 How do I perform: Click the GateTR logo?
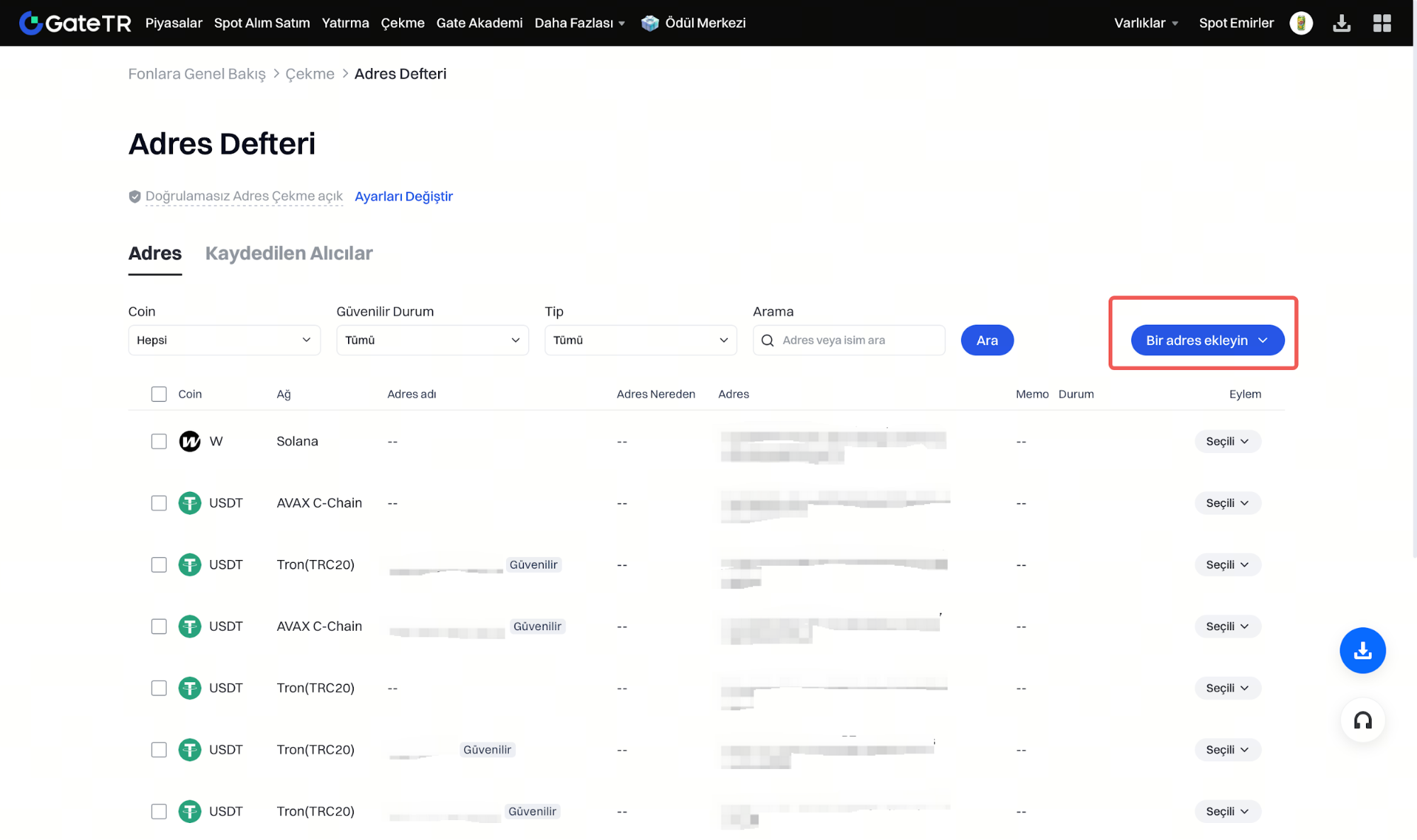click(75, 23)
